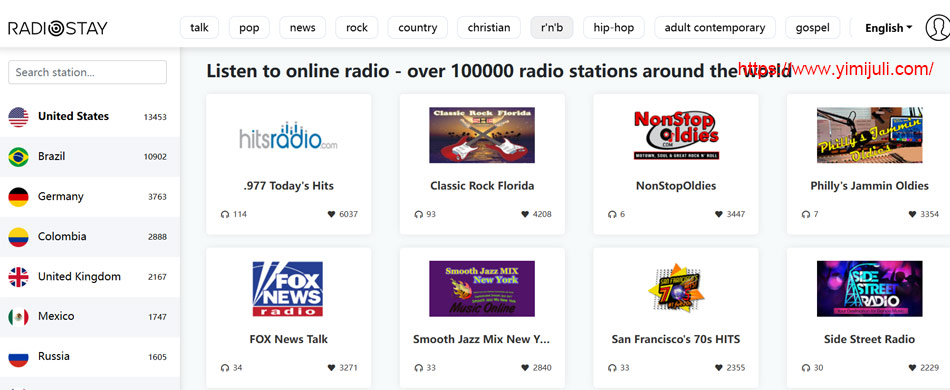Click headphones listener icon on FOX News Talk
950x390 pixels.
(225, 368)
